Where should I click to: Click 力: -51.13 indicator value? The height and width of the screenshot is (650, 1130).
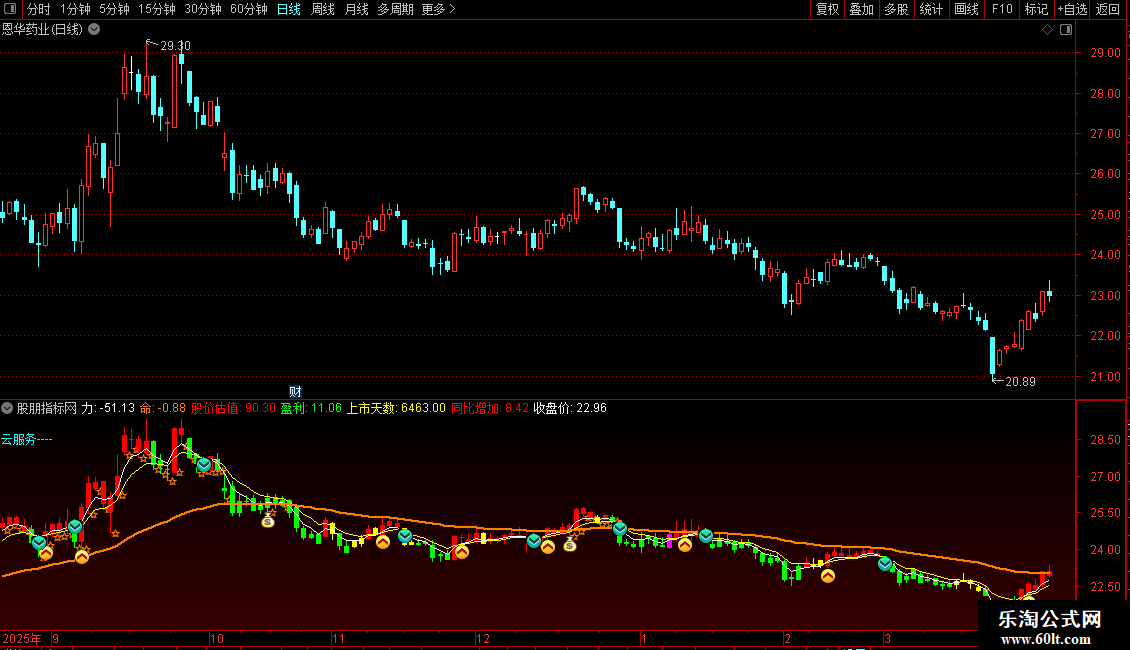[x=108, y=408]
